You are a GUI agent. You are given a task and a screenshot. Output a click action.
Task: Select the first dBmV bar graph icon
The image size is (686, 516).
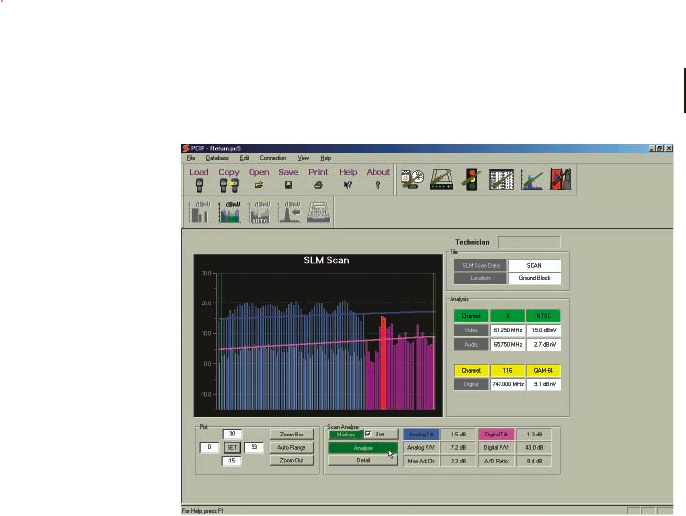pyautogui.click(x=199, y=213)
